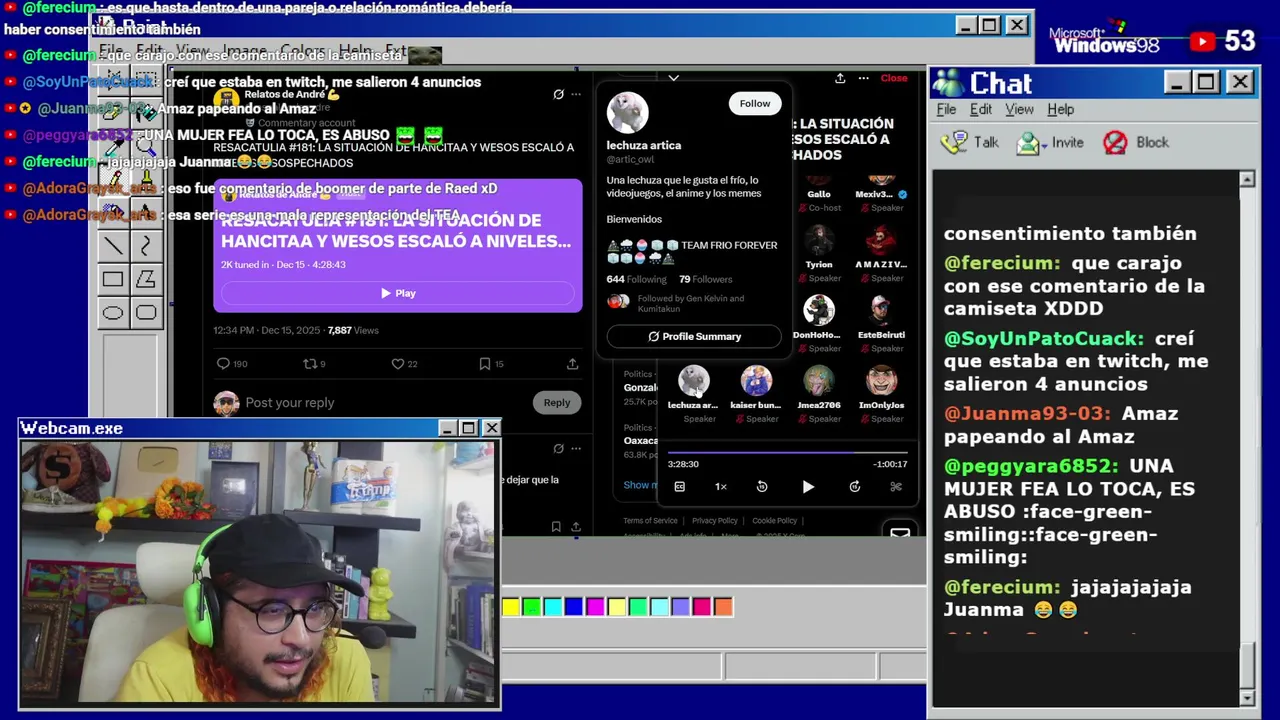Screen dimensions: 1280x720
Task: Click the repost icon showing 9
Action: click(310, 364)
